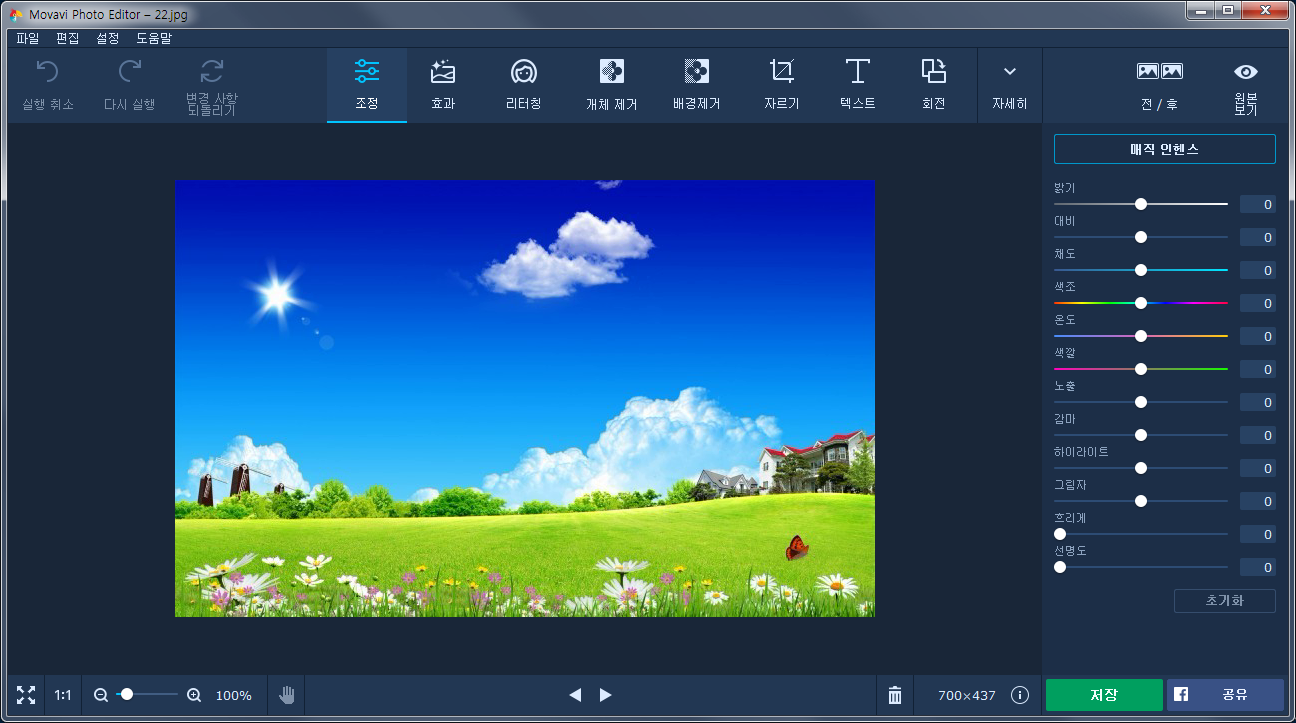
Task: Click the 선명도 value input field
Action: 1258,567
